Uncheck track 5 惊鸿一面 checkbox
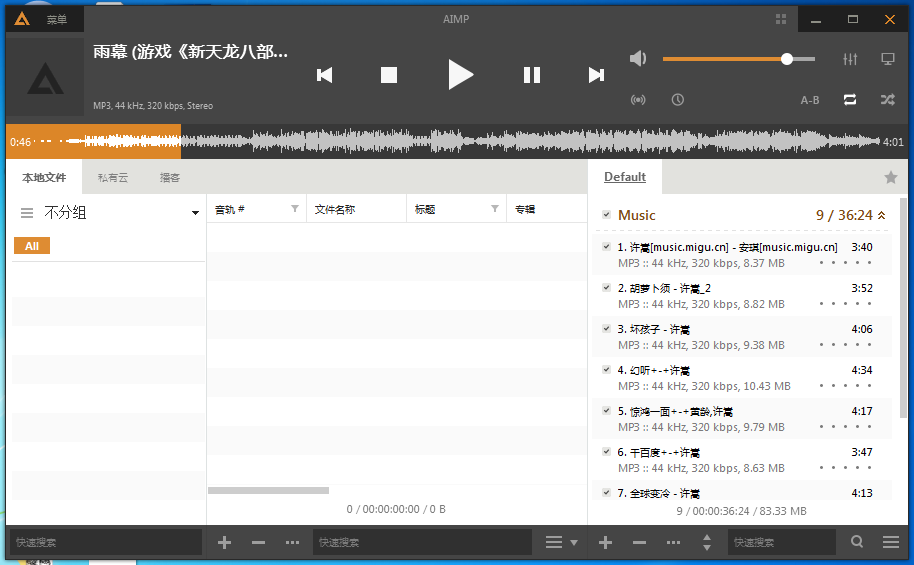This screenshot has width=914, height=565. (606, 410)
